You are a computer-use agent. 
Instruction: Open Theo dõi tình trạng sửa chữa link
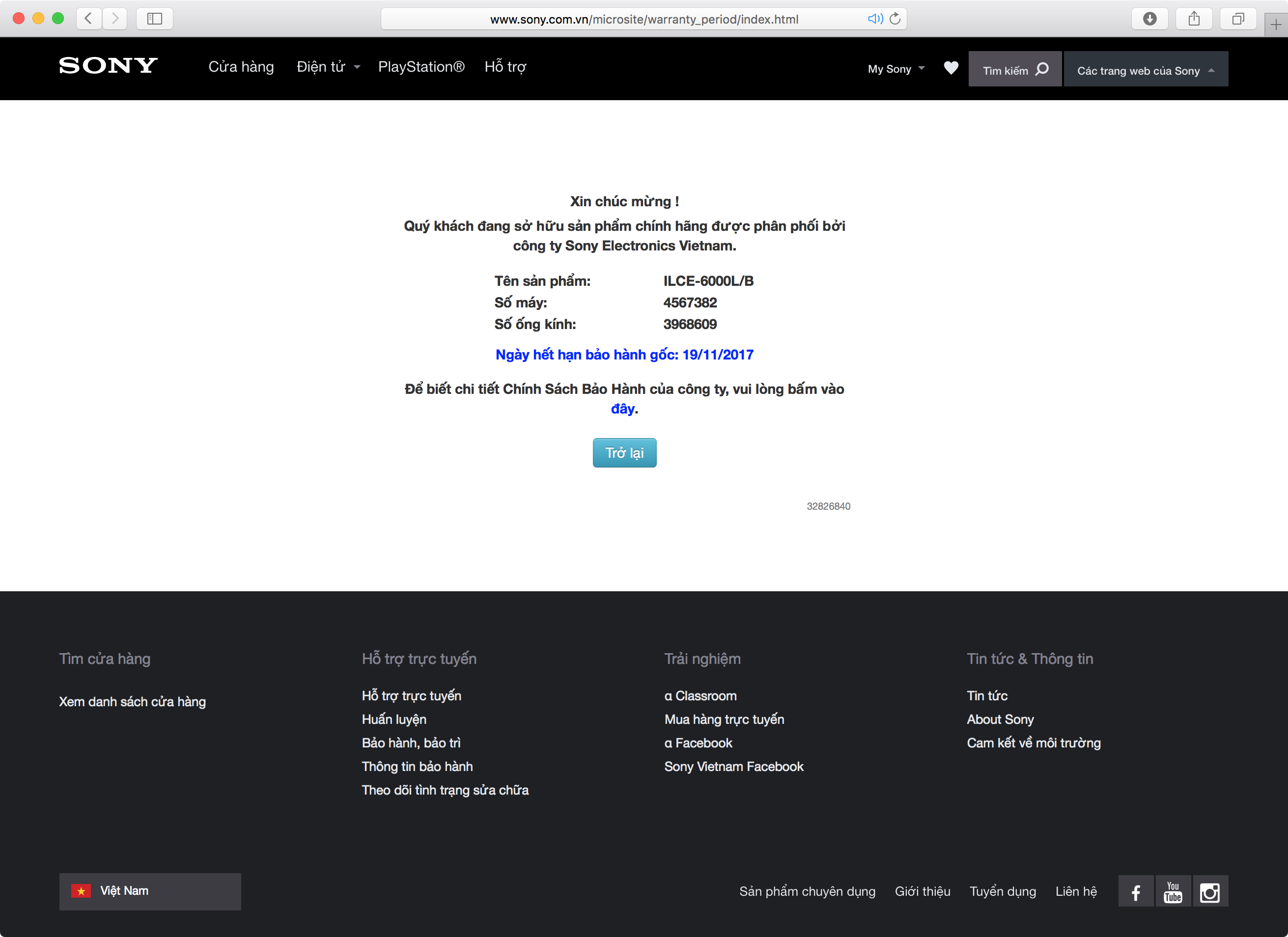(445, 791)
